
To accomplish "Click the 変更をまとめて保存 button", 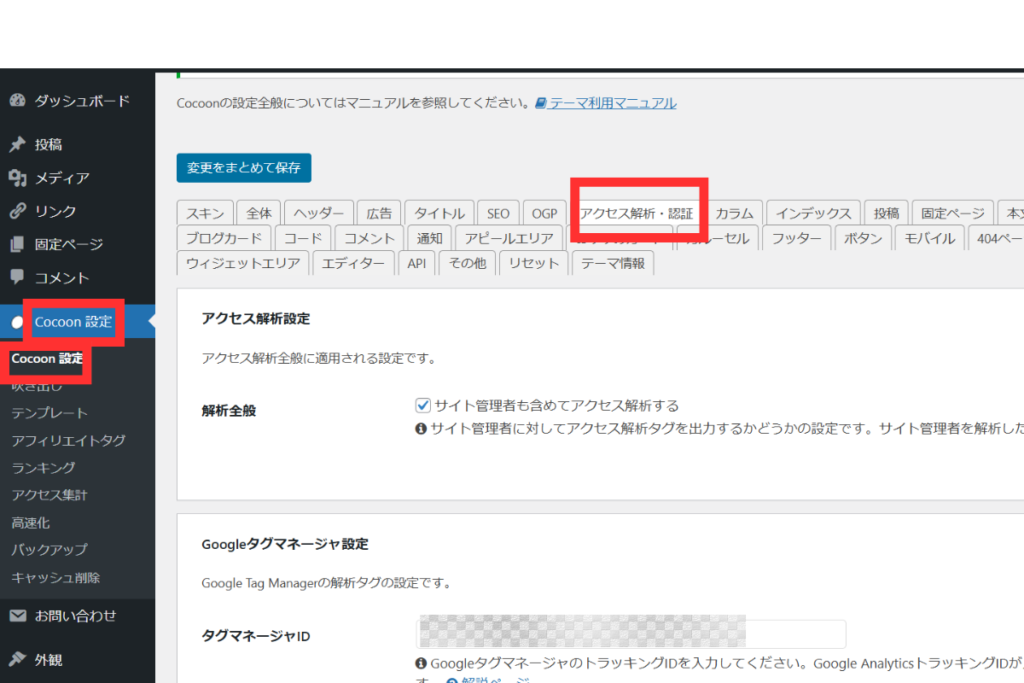I will click(244, 168).
